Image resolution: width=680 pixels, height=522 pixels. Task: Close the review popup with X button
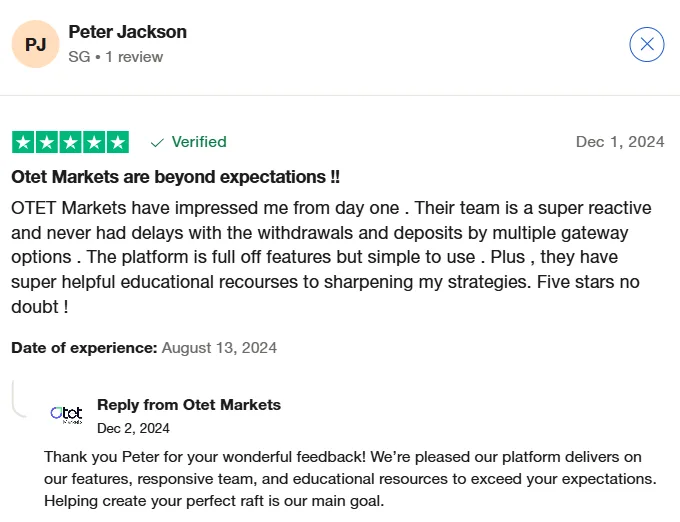pos(647,44)
